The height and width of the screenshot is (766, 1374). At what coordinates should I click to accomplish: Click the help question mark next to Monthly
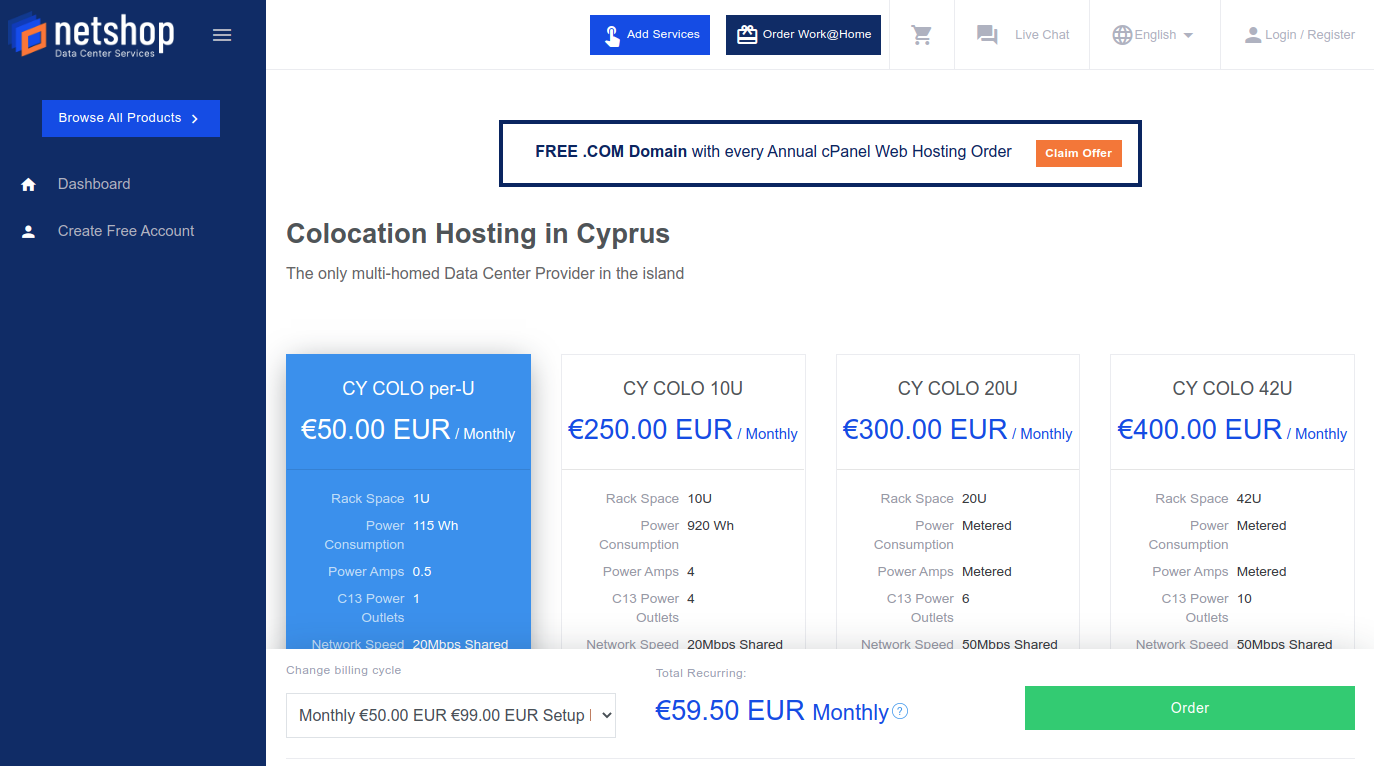(x=900, y=711)
